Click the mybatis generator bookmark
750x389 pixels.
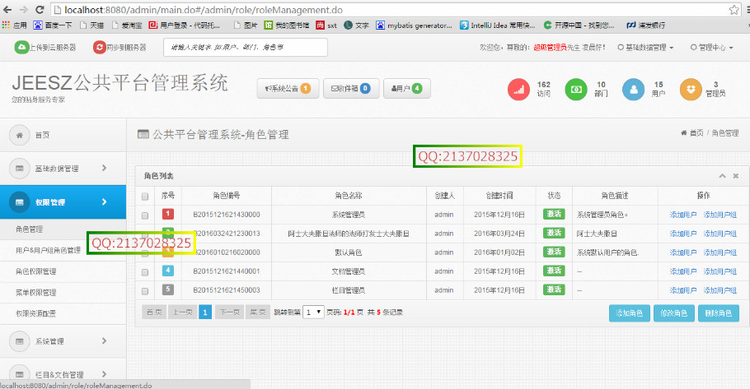point(414,25)
